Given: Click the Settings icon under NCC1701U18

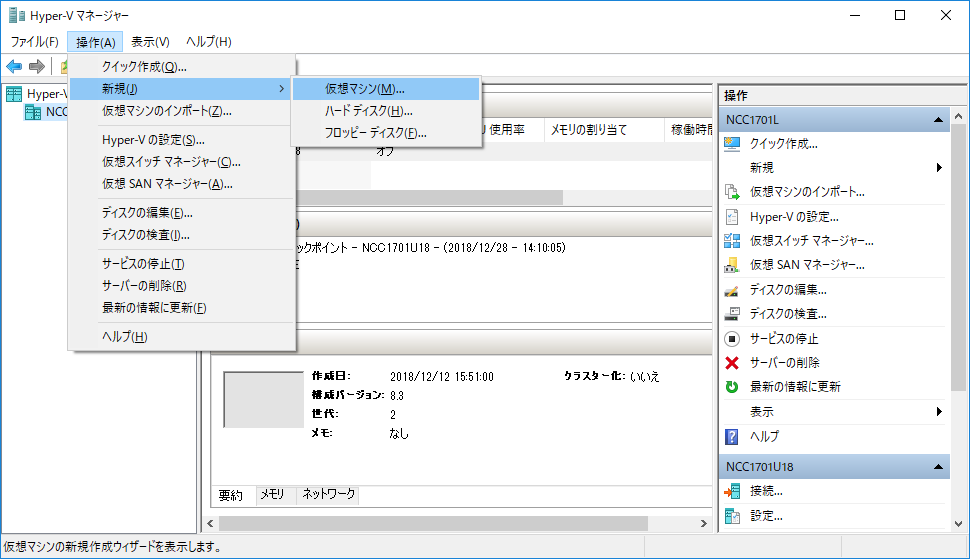Looking at the screenshot, I should click(732, 515).
